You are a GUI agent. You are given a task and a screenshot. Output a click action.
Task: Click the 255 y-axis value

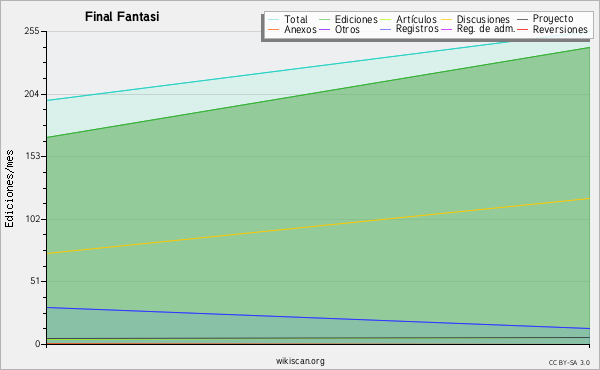[32, 31]
